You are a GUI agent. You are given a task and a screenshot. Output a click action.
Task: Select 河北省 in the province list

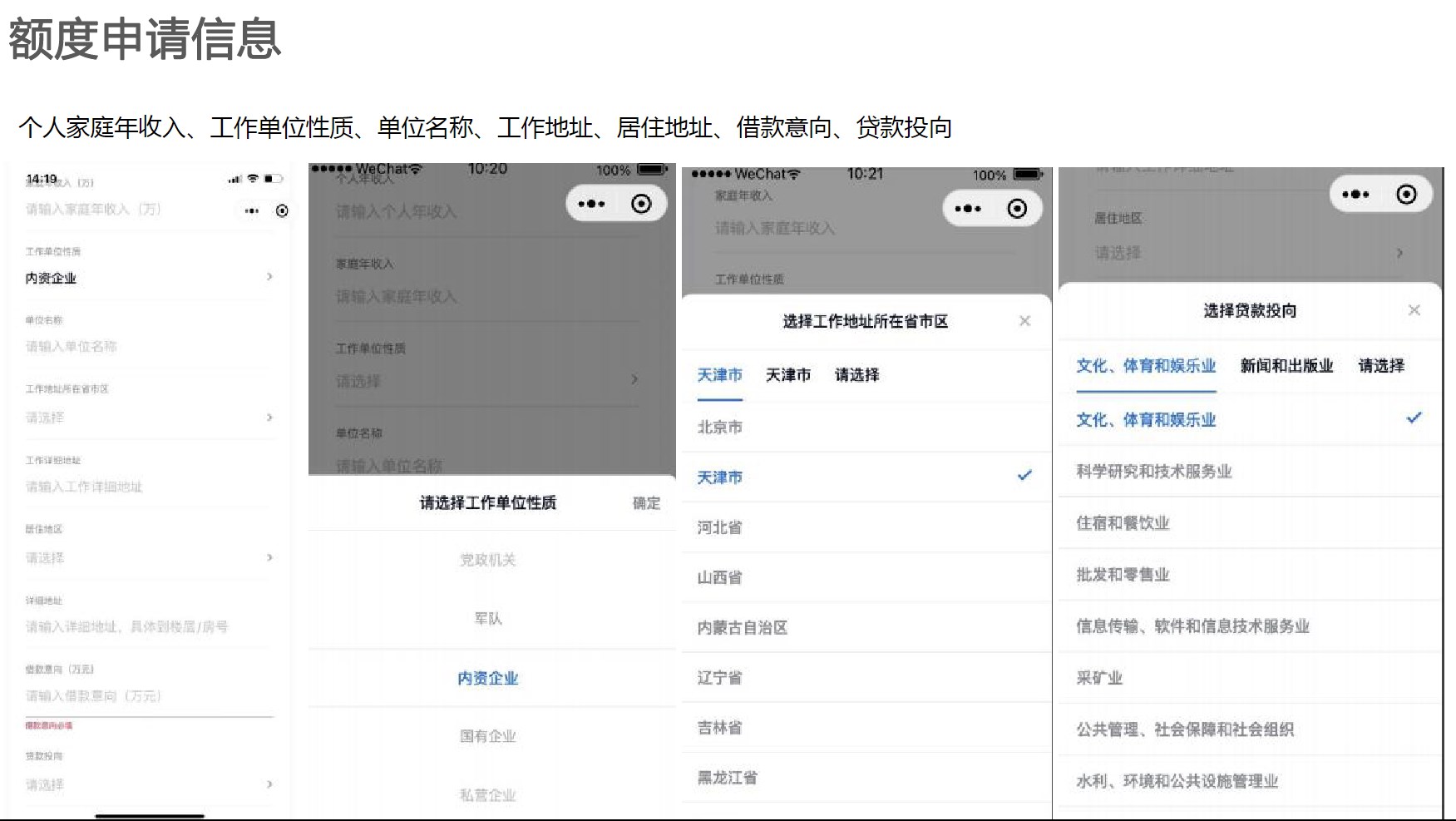[866, 527]
